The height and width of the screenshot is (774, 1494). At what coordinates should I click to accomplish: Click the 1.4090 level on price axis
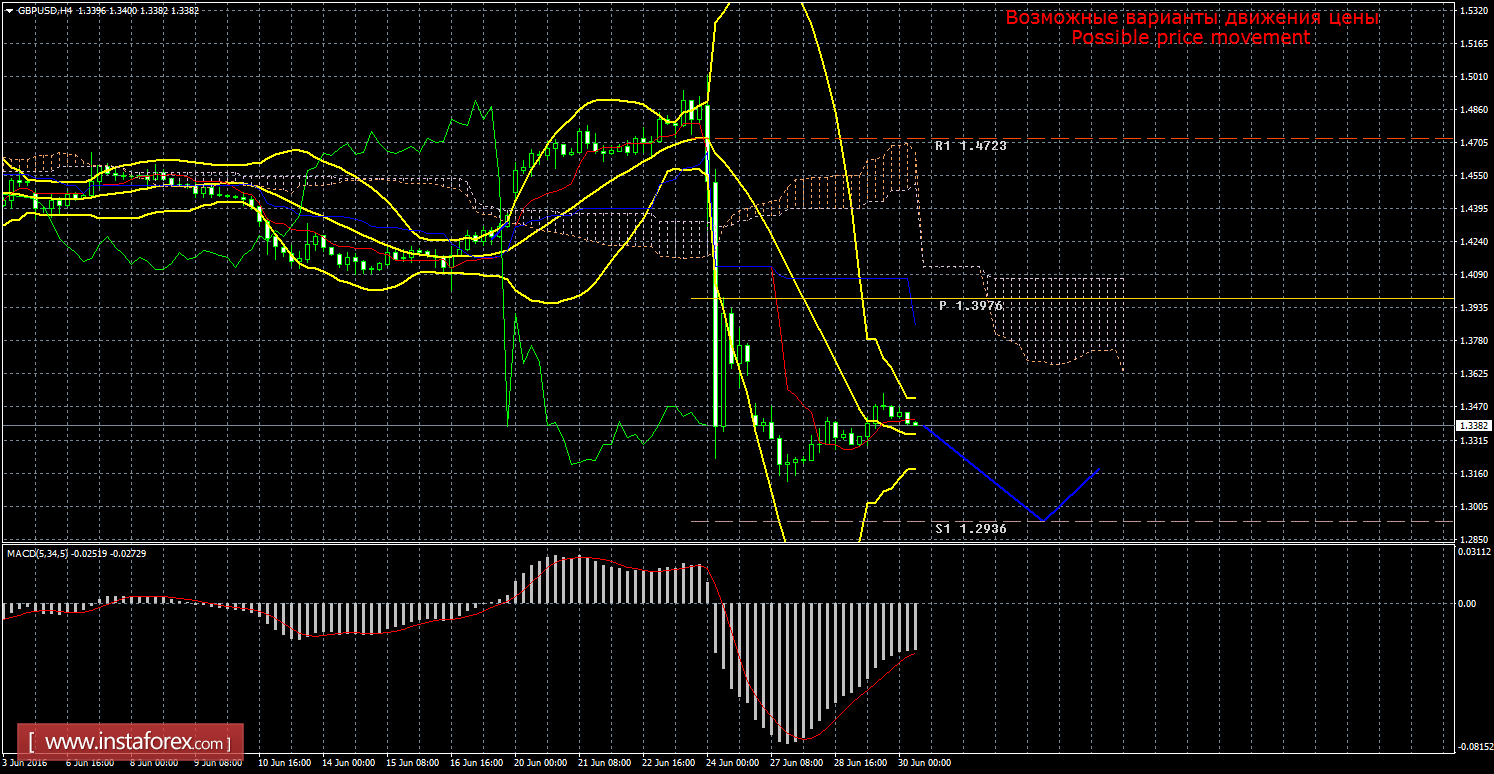point(1473,275)
